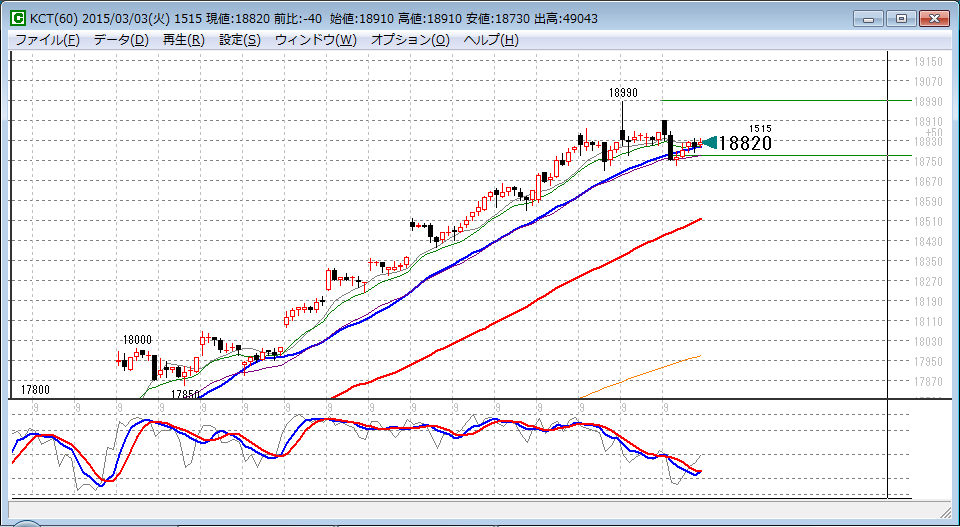960x527 pixels.
Task: Click the 18000 price annotation on chart
Action: click(x=137, y=340)
